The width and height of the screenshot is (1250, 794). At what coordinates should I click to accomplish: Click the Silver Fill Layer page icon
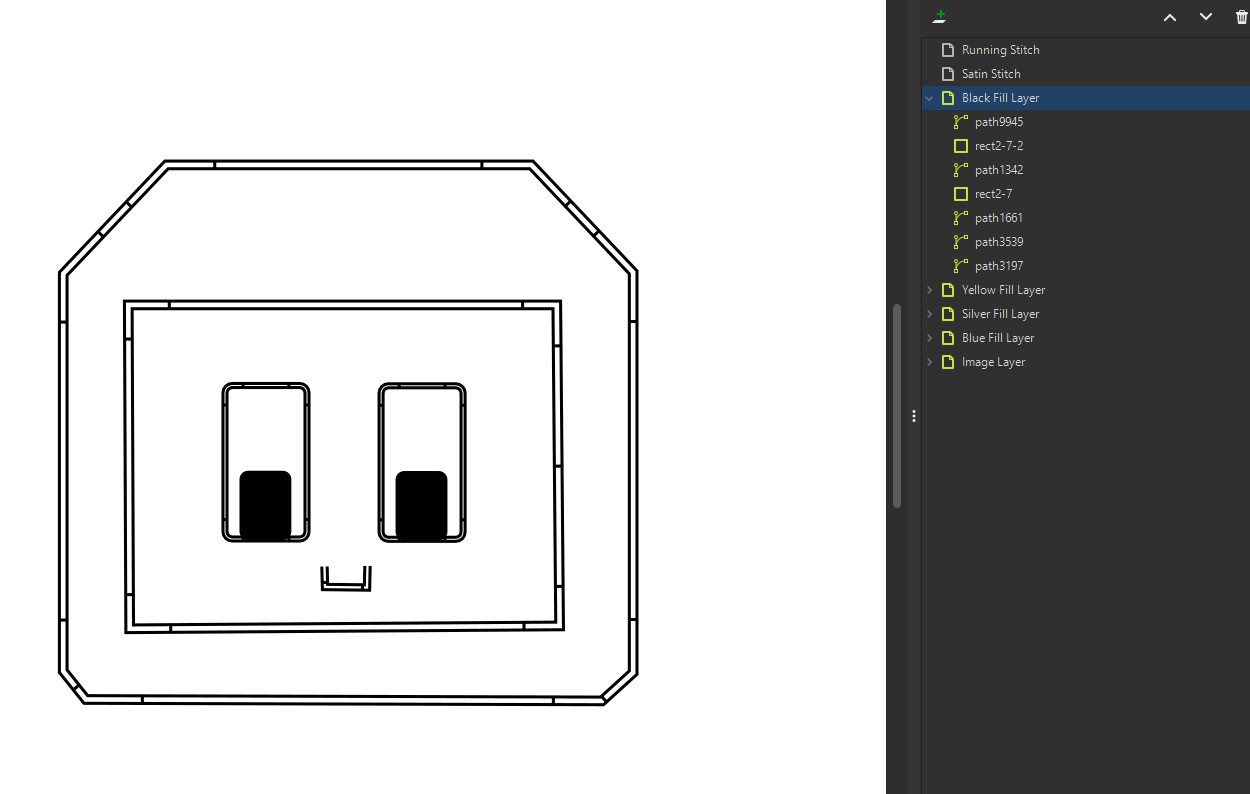[948, 314]
